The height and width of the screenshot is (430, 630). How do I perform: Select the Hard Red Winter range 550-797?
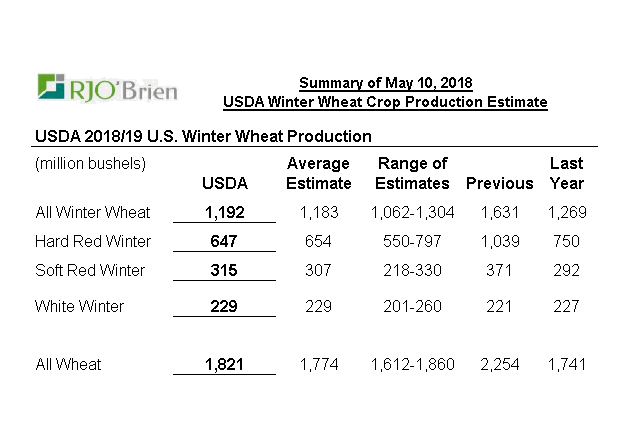pyautogui.click(x=411, y=241)
